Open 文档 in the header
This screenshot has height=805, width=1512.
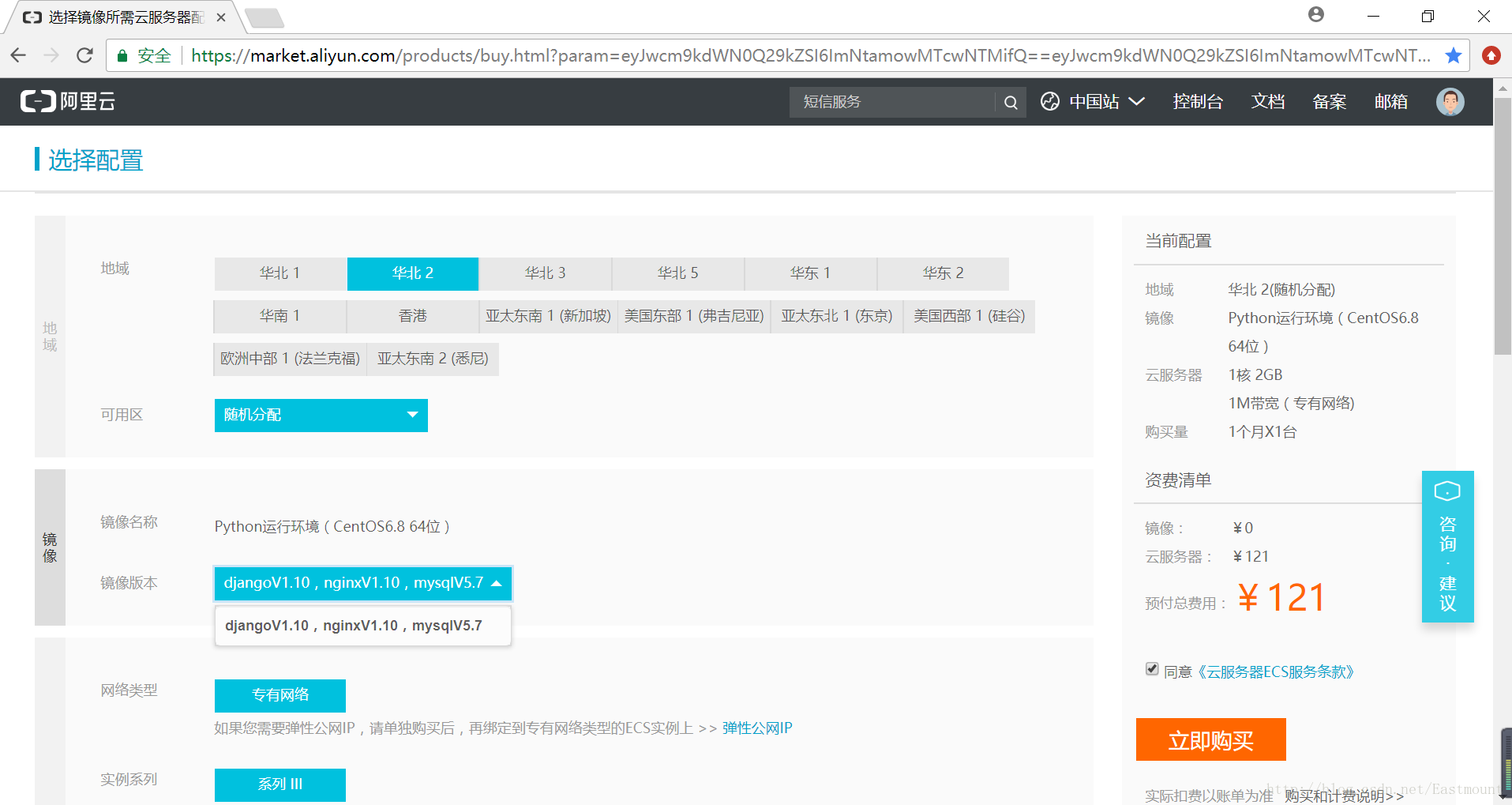[x=1268, y=101]
